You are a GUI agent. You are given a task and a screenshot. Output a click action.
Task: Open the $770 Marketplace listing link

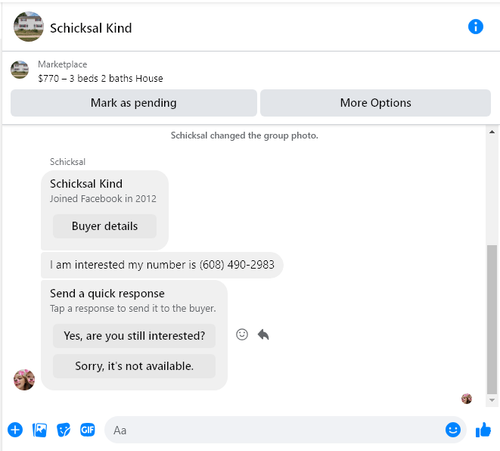(x=100, y=78)
